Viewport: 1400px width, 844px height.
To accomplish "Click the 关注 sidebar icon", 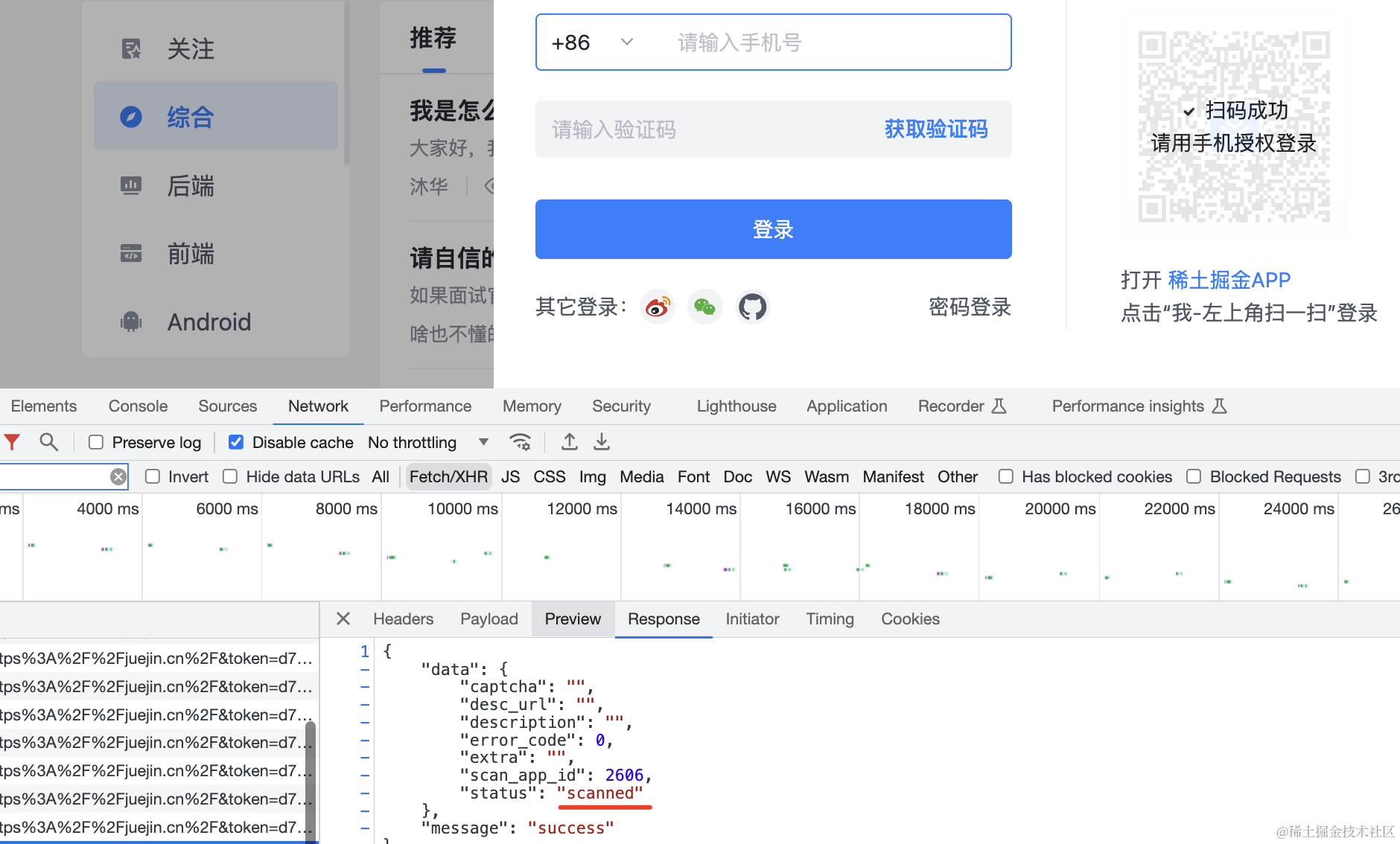I will click(131, 49).
